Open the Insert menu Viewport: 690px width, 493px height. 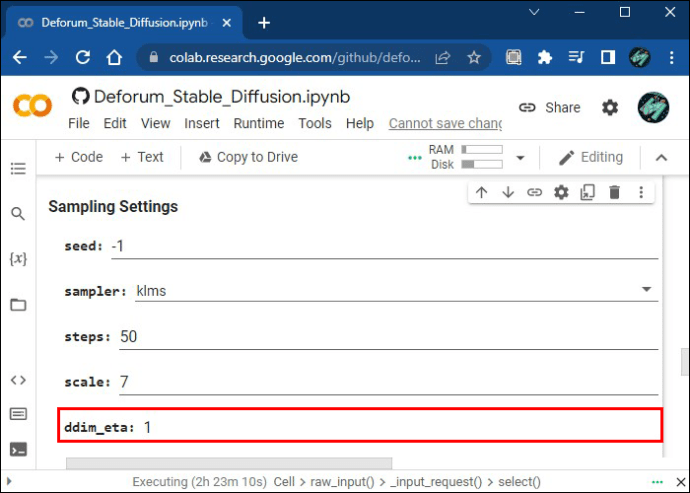202,123
